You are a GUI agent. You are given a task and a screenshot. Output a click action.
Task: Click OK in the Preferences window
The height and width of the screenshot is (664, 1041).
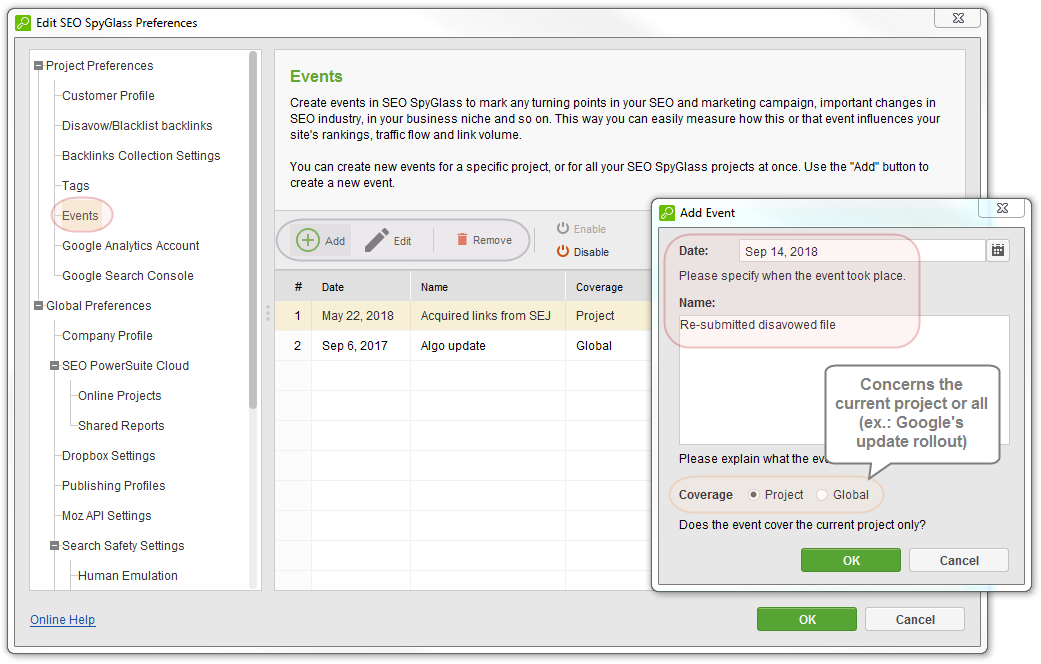(807, 620)
